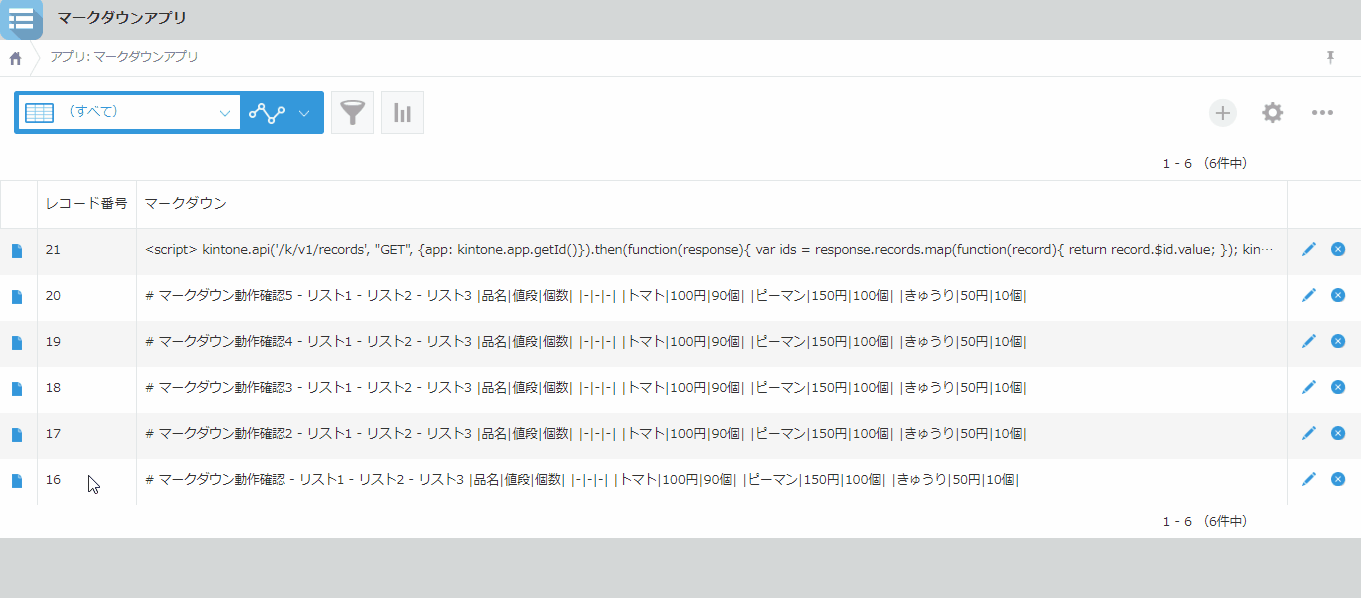The width and height of the screenshot is (1361, 598).
Task: Click the マークダウン動作確認4 markdown cell
Action: point(711,342)
